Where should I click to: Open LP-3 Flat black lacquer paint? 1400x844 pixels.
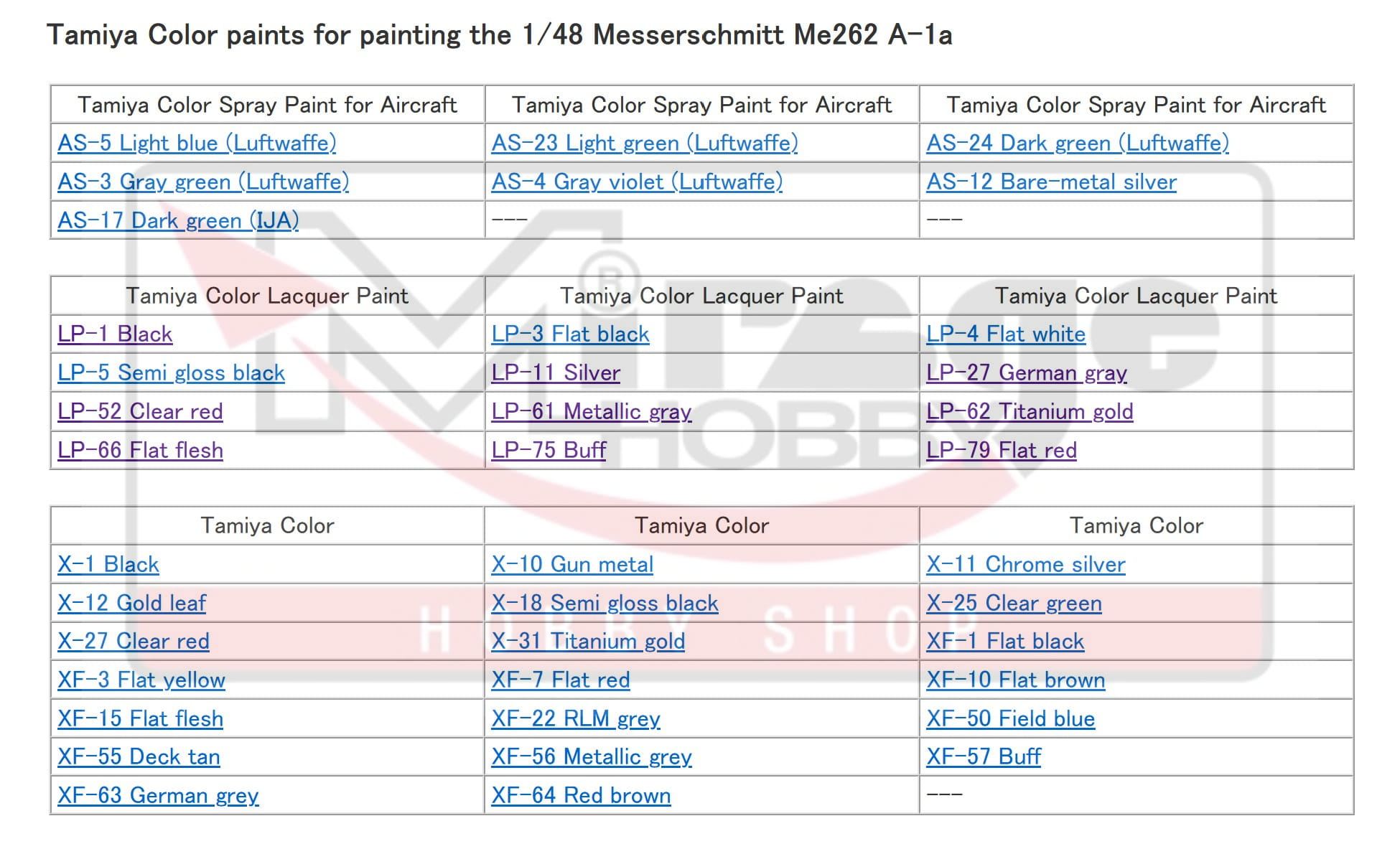(570, 334)
